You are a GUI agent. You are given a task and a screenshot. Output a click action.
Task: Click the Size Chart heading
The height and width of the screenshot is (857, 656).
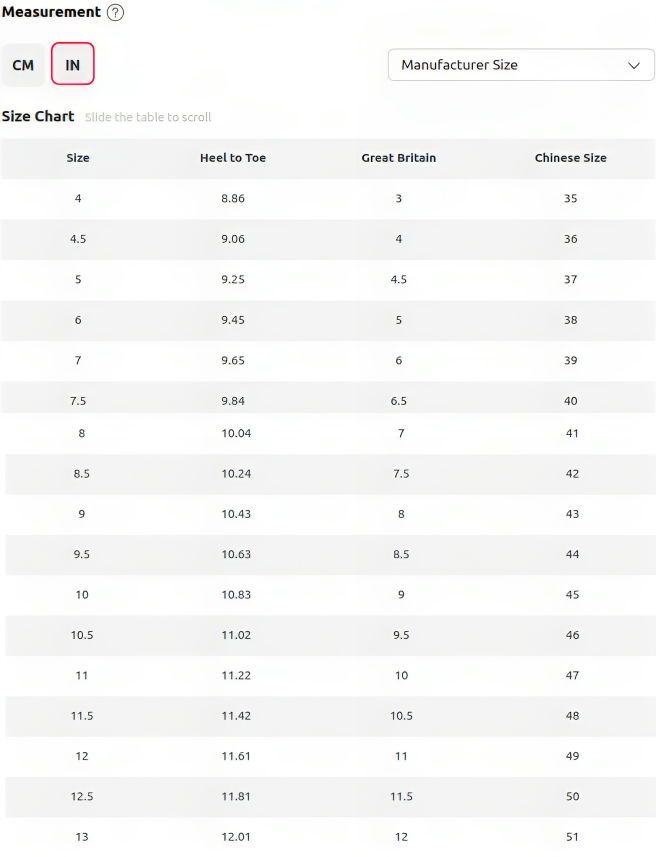(x=38, y=116)
